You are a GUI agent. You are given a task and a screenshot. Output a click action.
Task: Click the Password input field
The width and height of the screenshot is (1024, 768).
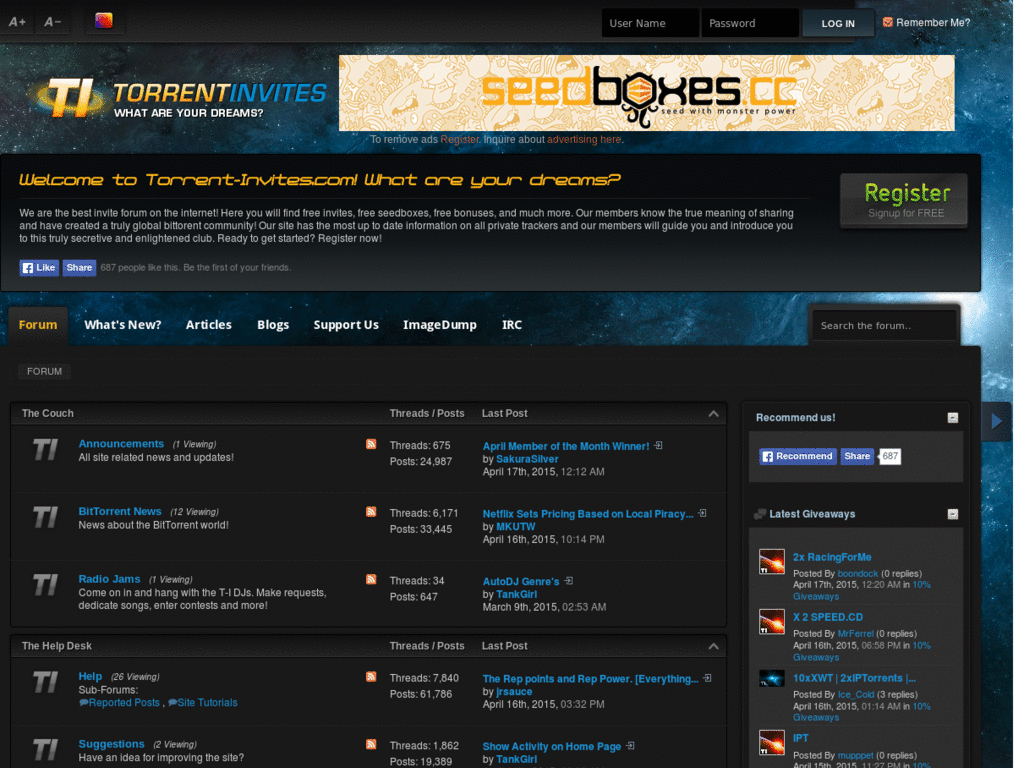coord(750,23)
